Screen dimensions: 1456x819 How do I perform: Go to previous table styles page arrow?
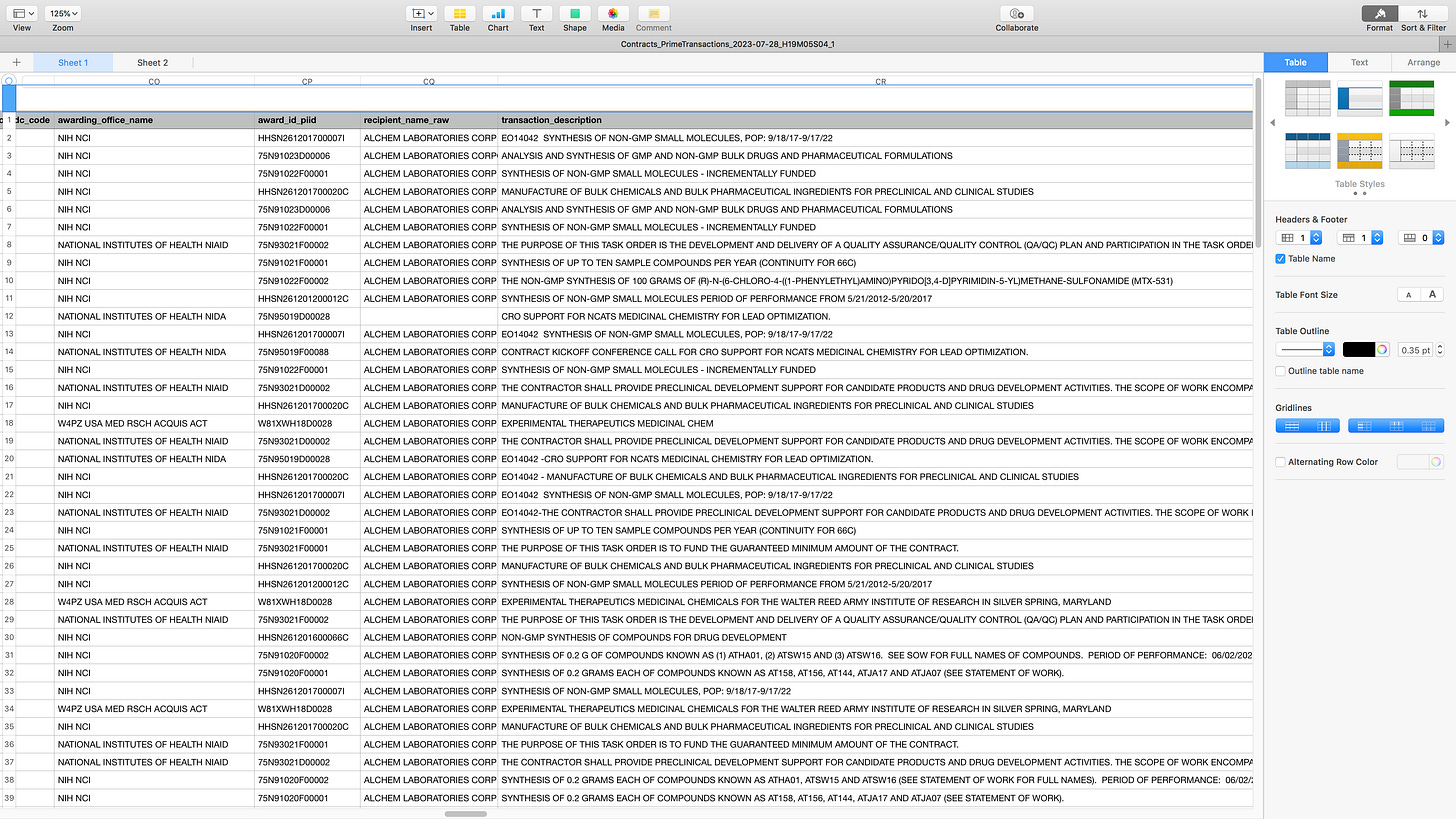1273,123
